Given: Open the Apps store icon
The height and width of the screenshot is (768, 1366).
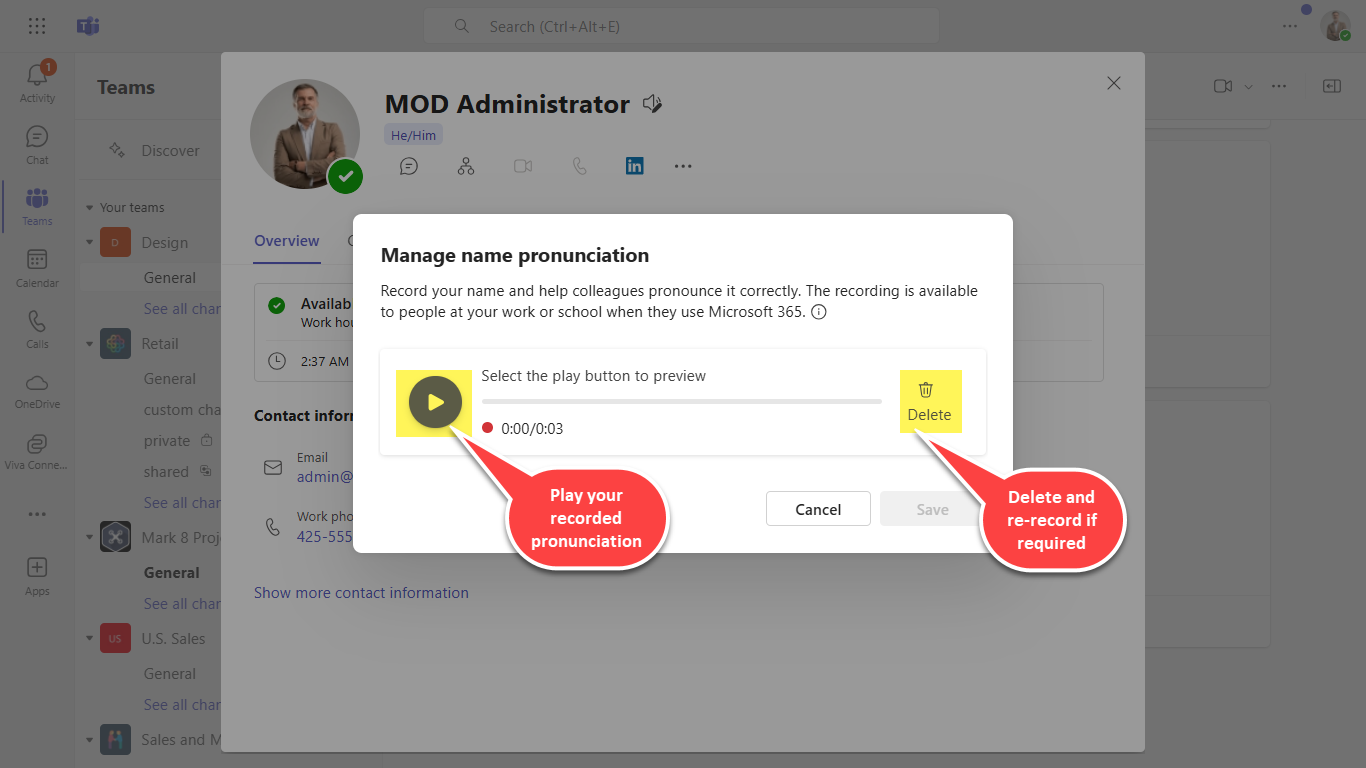Looking at the screenshot, I should click(x=37, y=575).
